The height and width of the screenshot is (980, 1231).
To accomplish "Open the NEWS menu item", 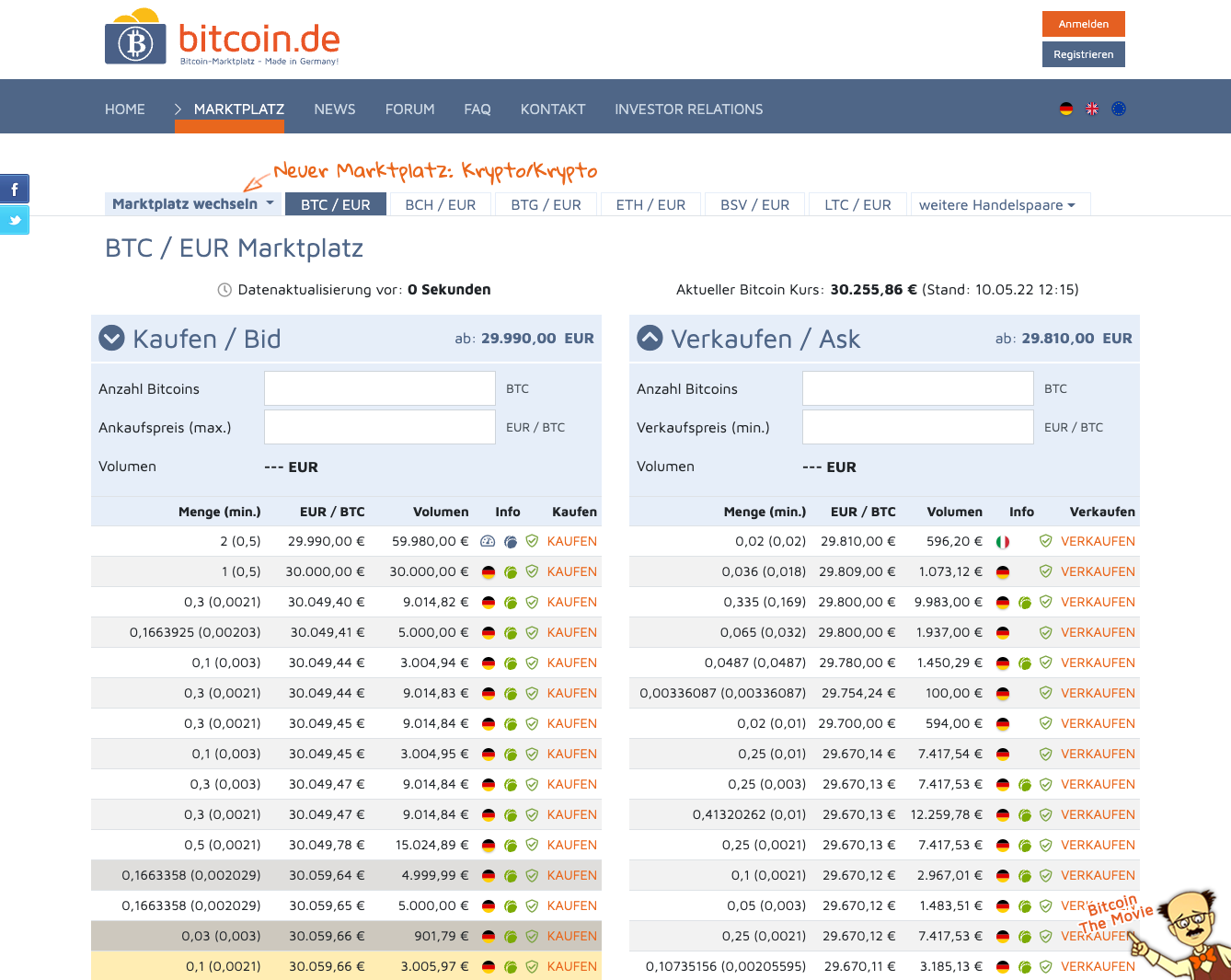I will click(334, 110).
